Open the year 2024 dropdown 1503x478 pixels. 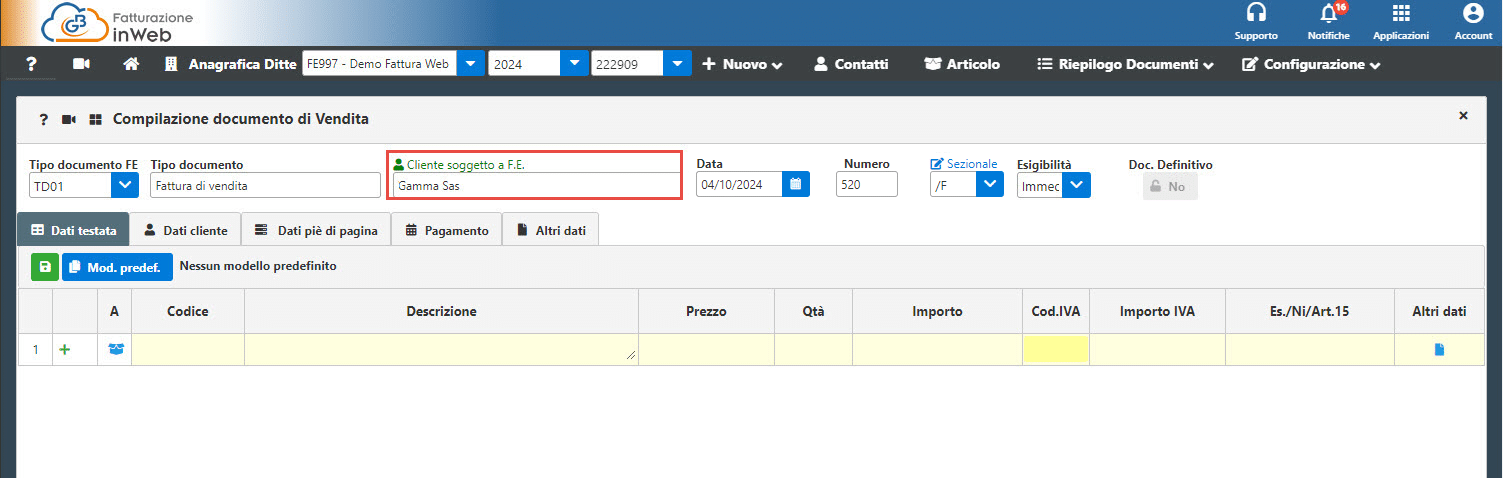[x=573, y=64]
